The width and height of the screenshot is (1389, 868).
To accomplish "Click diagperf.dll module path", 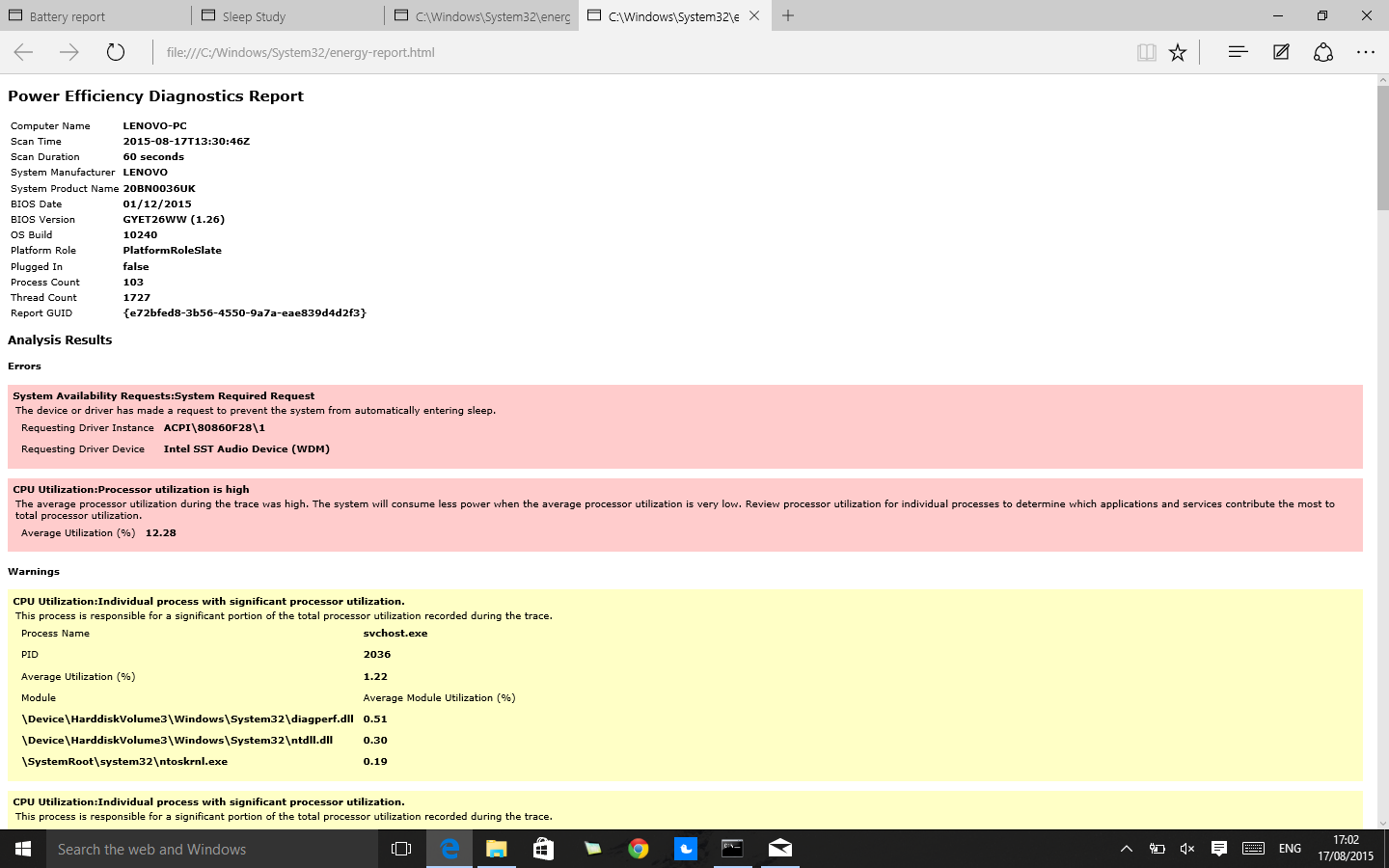I will click(x=187, y=719).
